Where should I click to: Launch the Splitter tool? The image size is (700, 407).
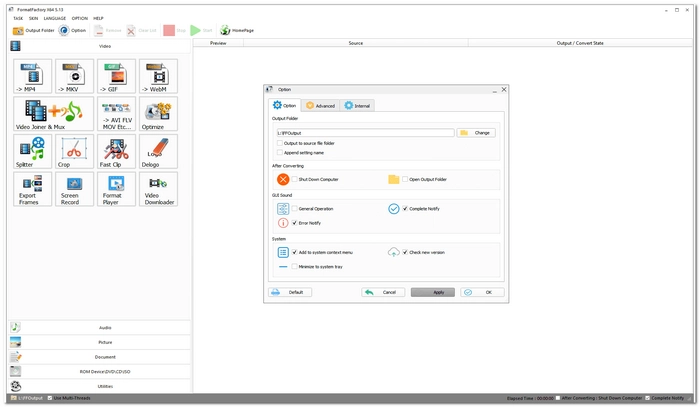(33, 151)
